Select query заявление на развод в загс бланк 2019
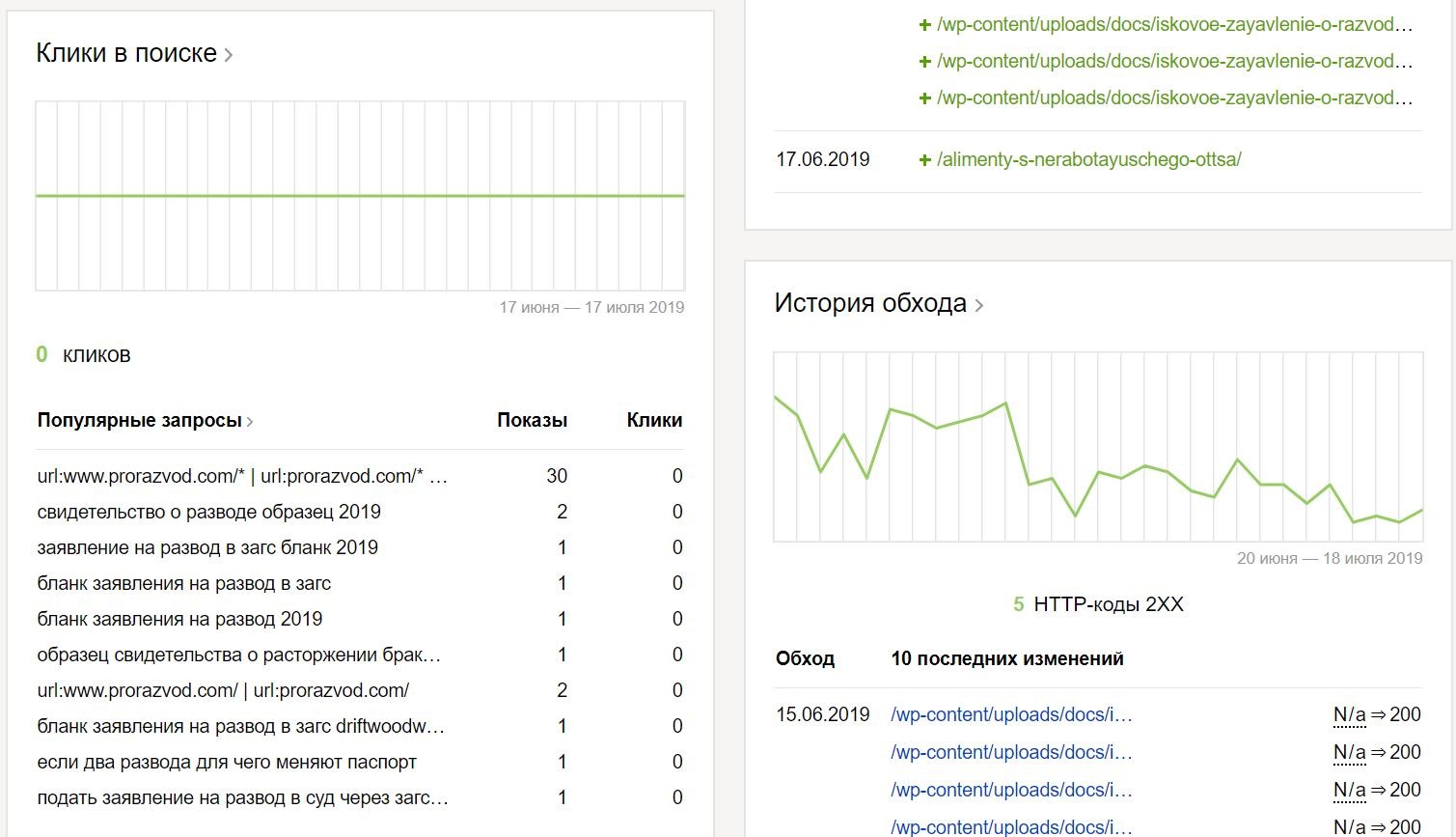Viewport: 1456px width, 837px height. click(207, 547)
